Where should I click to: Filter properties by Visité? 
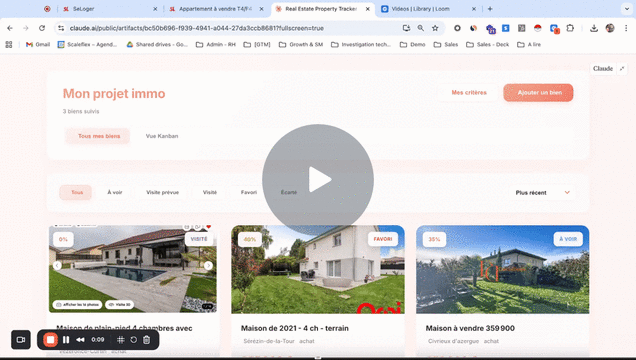tap(210, 192)
